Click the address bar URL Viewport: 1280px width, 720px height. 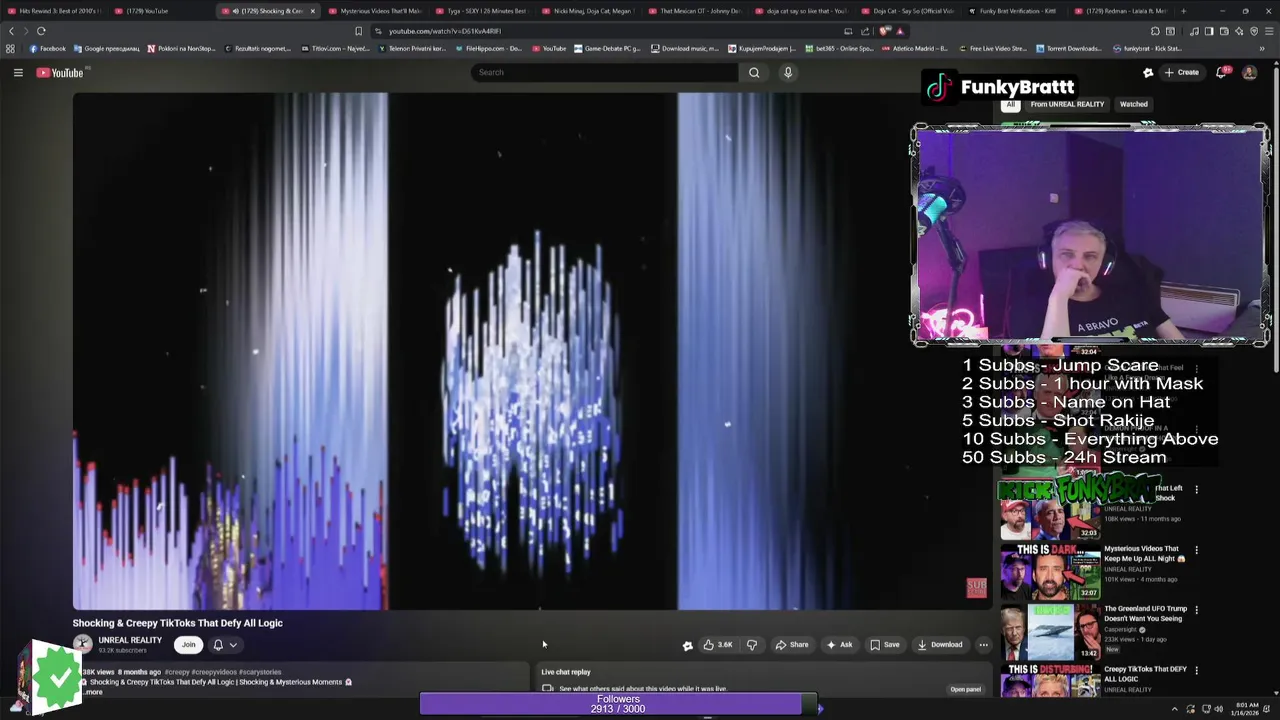coord(445,31)
